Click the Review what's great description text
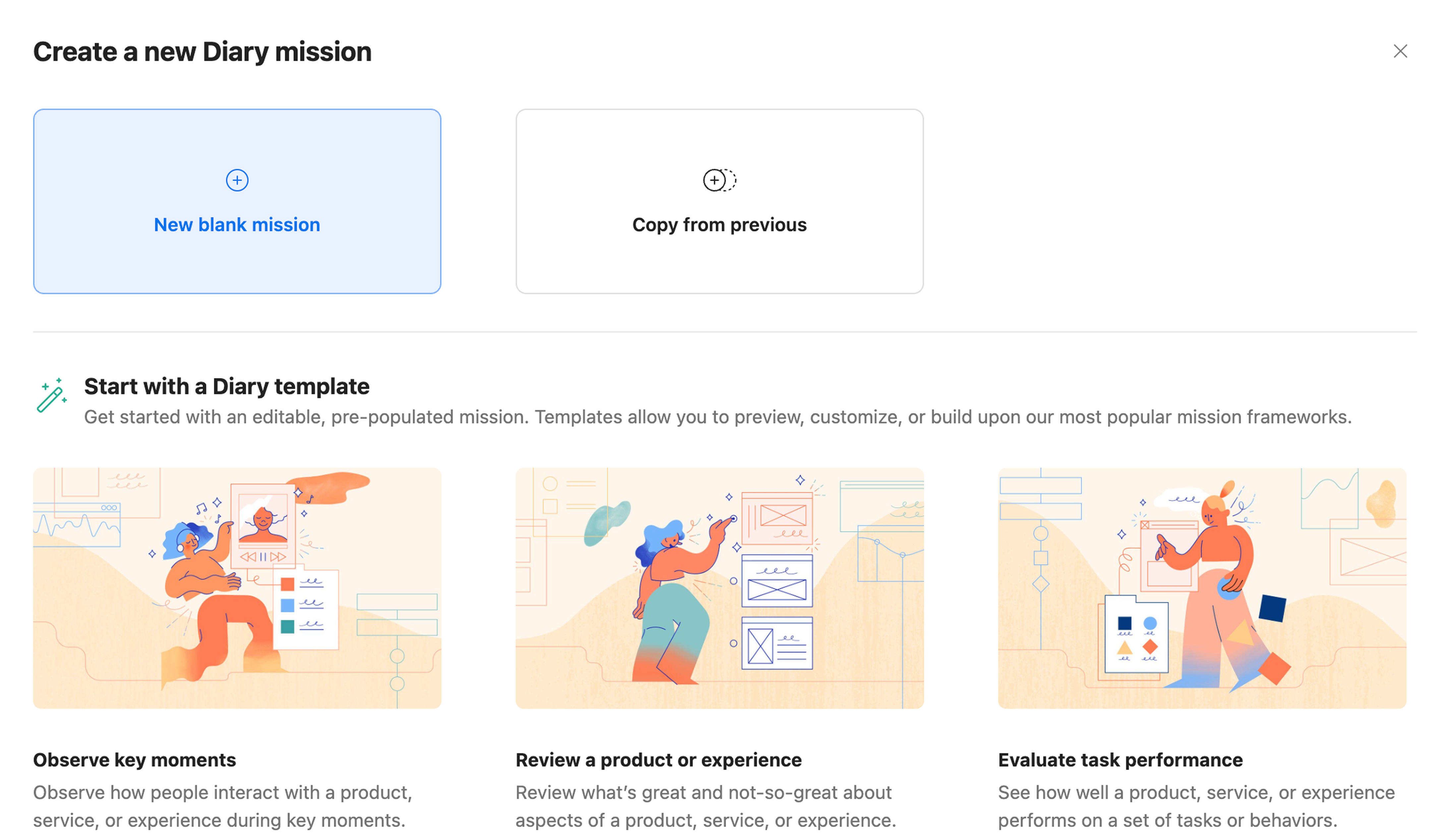This screenshot has width=1445, height=840. tap(705, 806)
